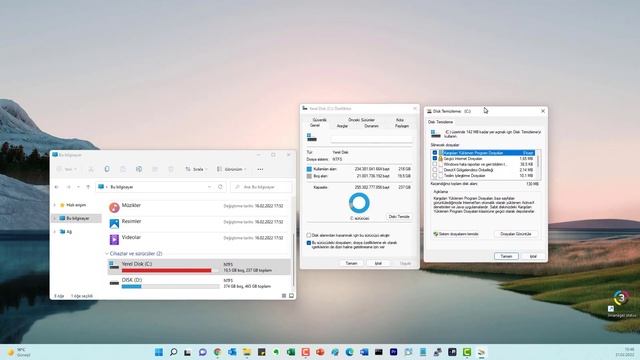
Task: Click Tamam in the Properties dialog
Action: pyautogui.click(x=351, y=263)
